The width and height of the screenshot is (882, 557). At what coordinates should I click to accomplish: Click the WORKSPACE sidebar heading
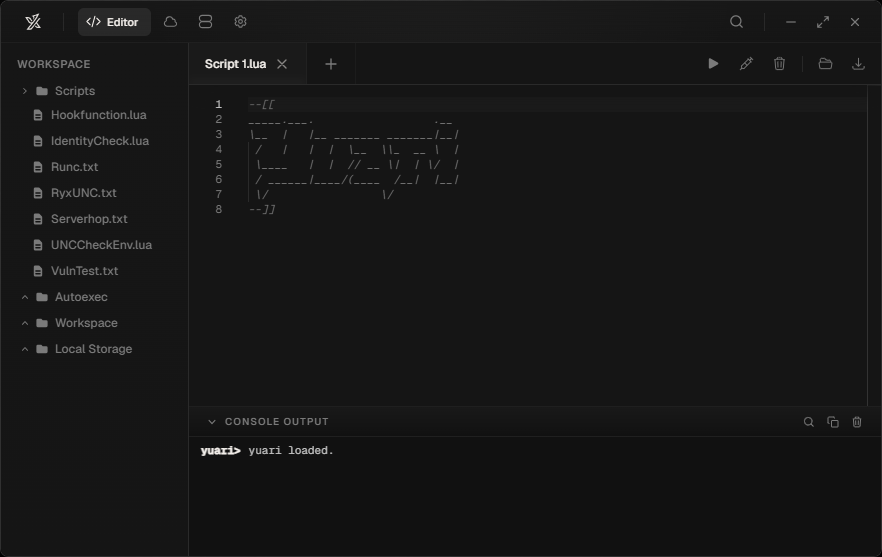[x=53, y=64]
